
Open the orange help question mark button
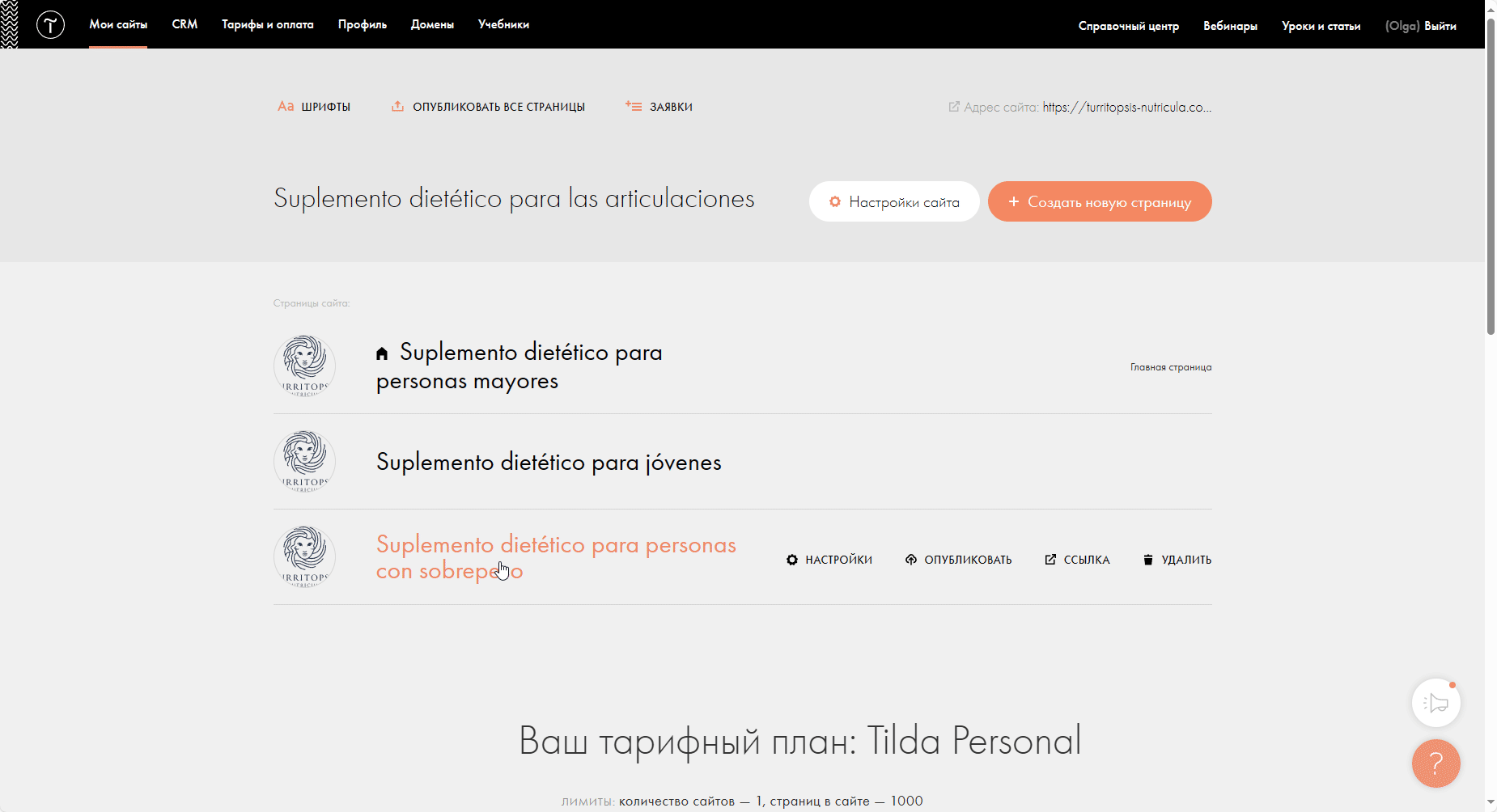(1436, 763)
